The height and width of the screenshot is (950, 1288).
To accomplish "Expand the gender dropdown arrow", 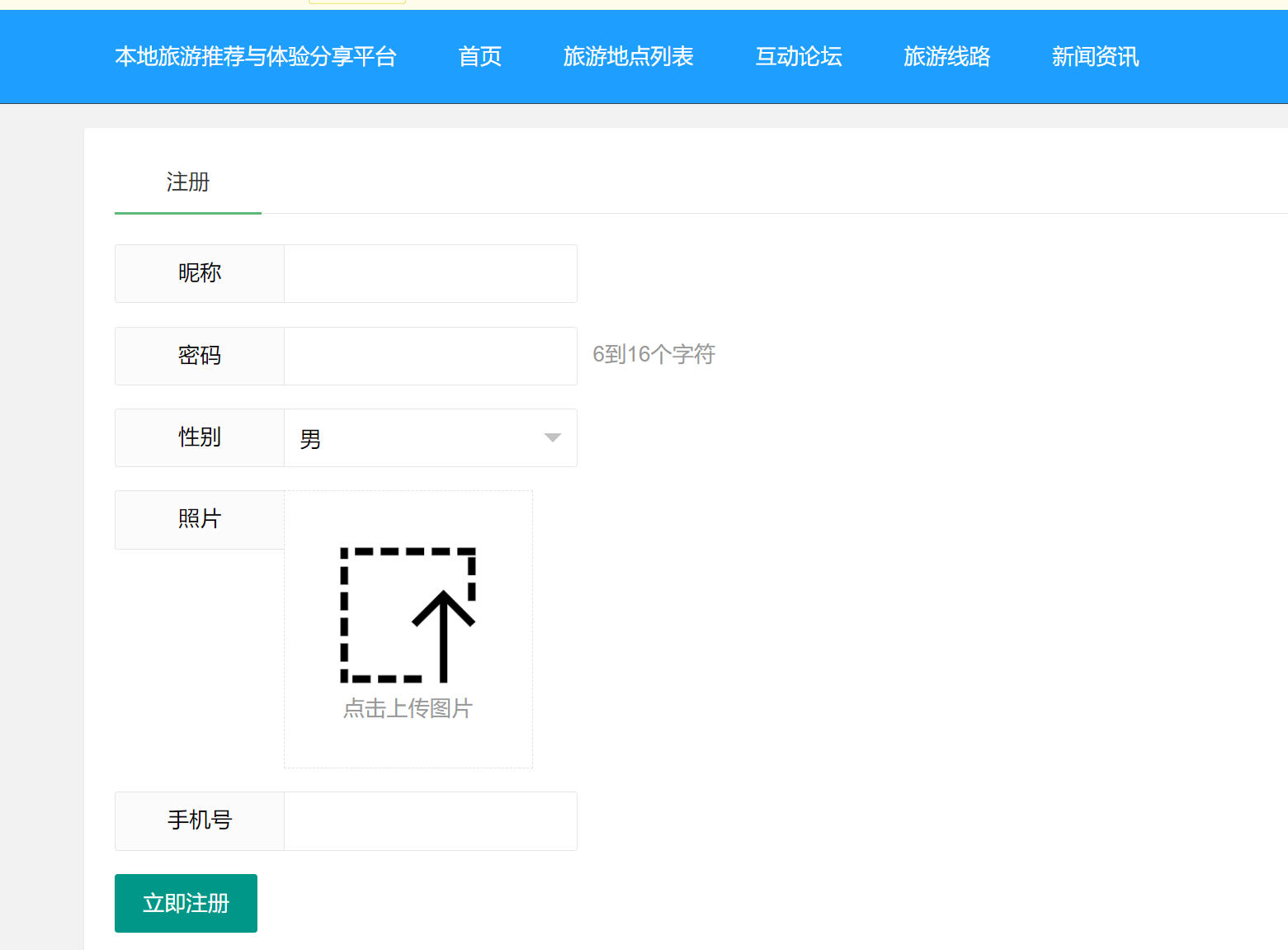I will (x=552, y=437).
